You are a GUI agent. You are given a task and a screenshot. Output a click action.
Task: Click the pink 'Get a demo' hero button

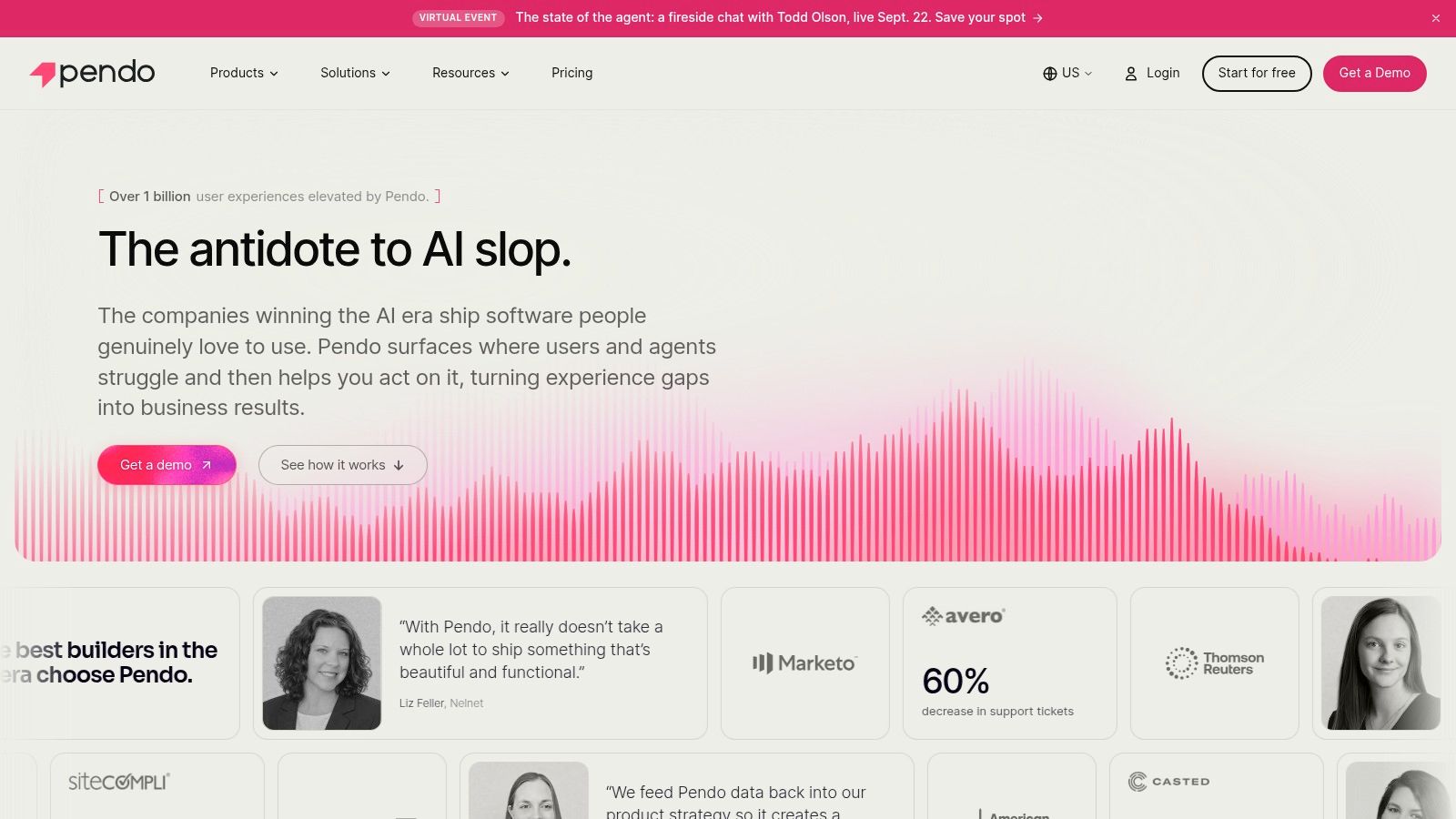[167, 465]
